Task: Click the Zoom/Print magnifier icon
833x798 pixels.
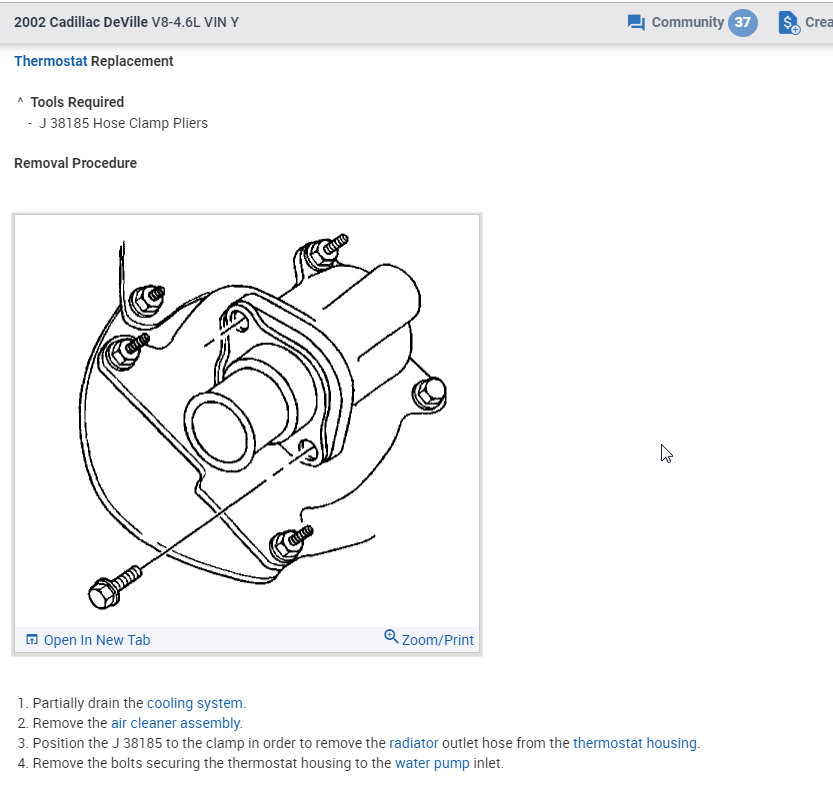Action: (x=391, y=636)
